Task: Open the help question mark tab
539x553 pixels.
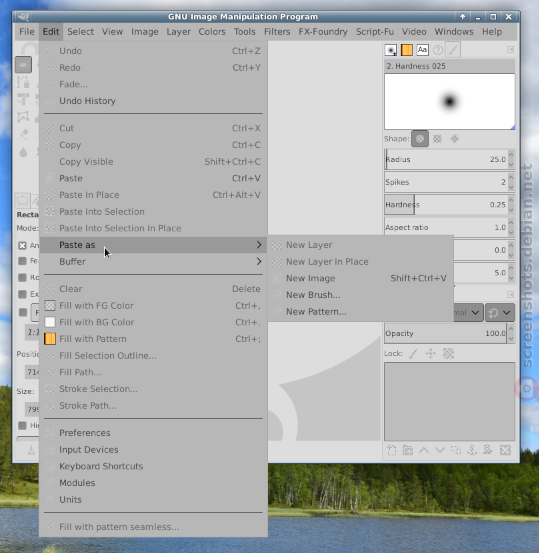Action: 438,50
